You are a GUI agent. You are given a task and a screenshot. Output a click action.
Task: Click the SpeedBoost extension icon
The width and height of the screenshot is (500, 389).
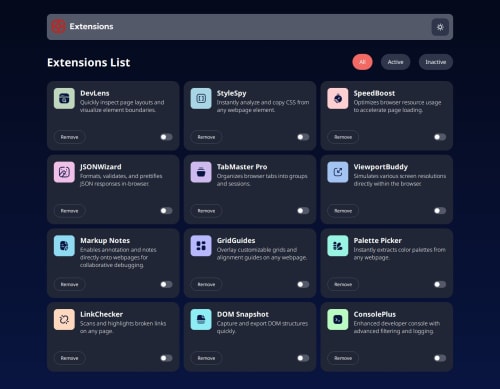tap(338, 98)
